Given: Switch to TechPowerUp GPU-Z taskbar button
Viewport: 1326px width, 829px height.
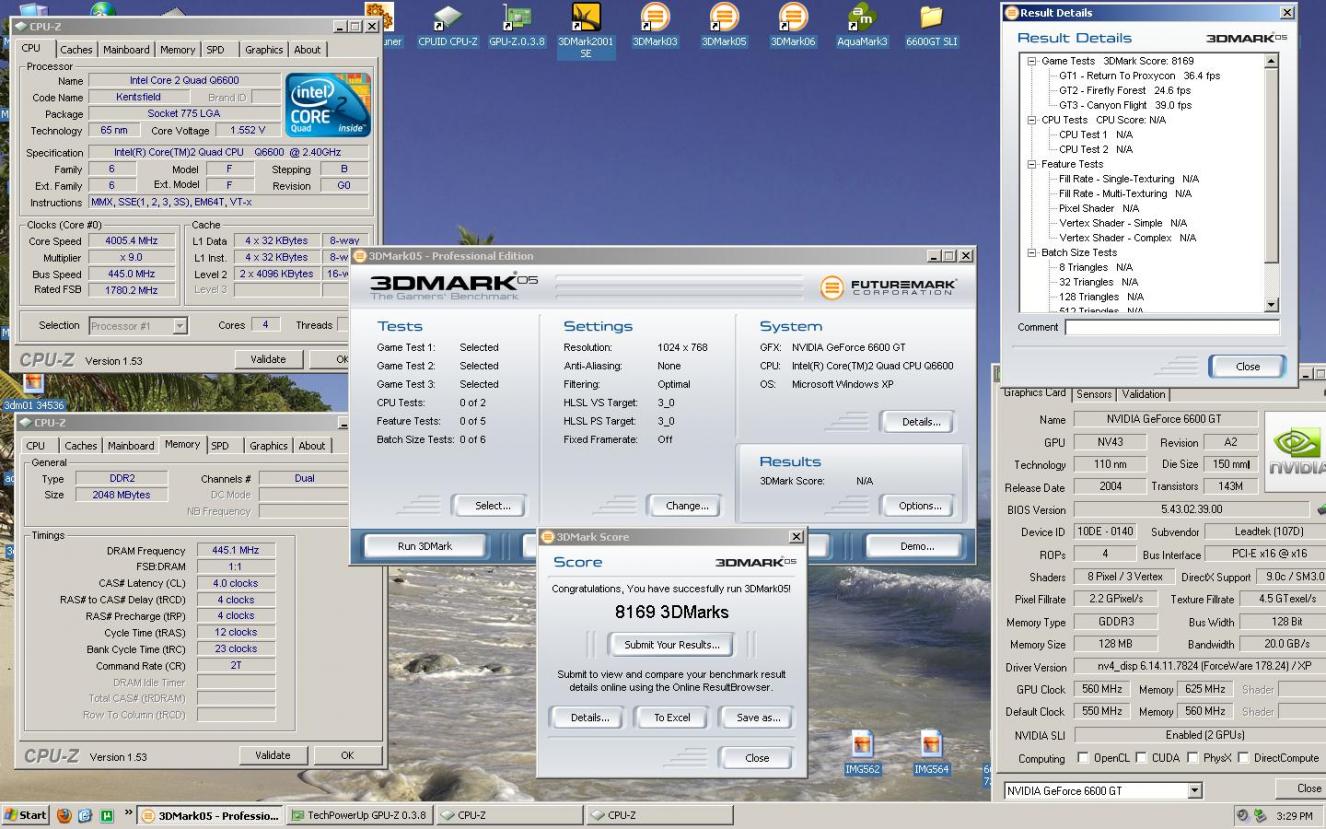Looking at the screenshot, I should [360, 816].
